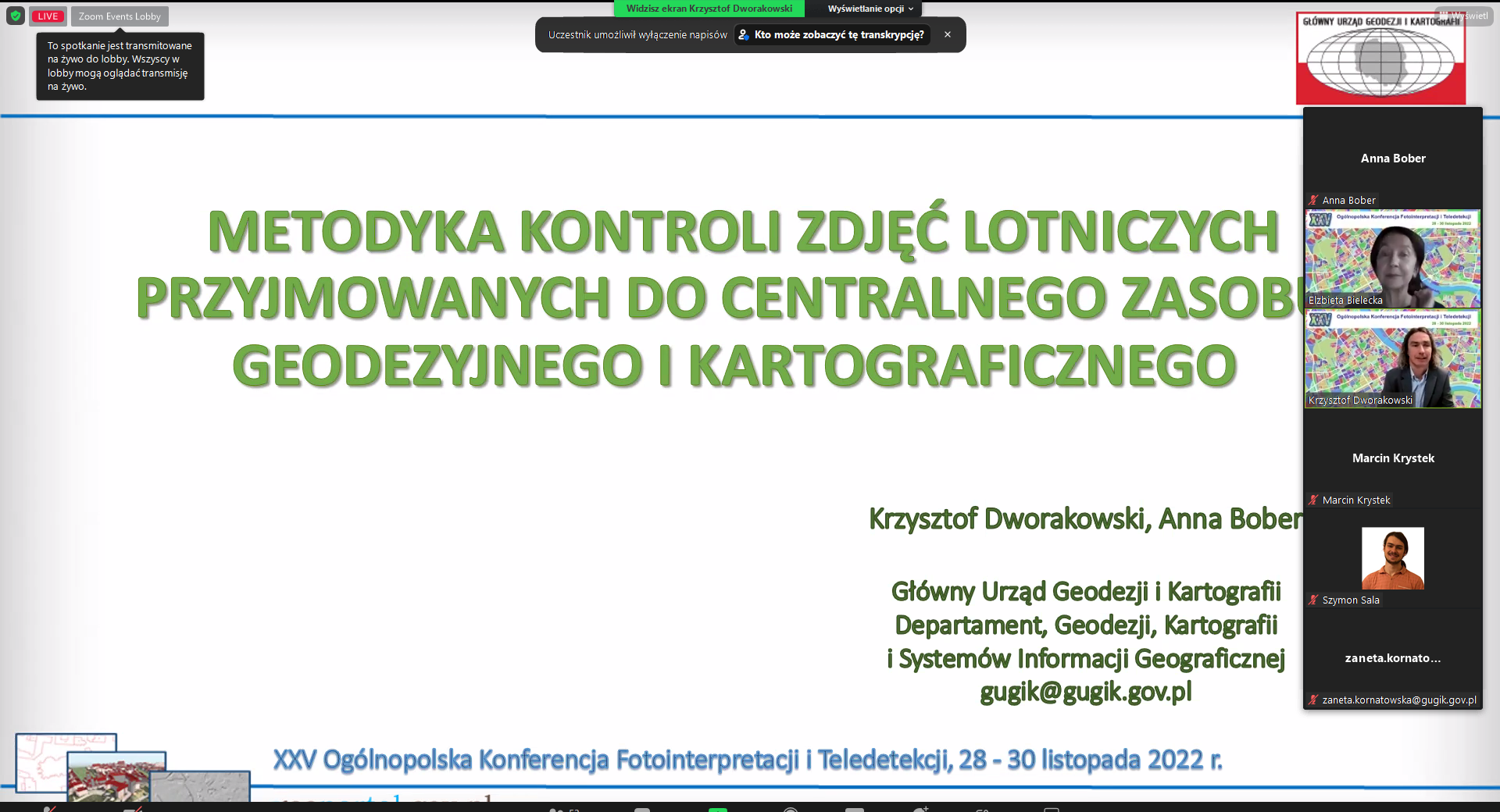Select the Zoom Events Lobby tab
Viewport: 1500px width, 812px height.
pos(119,16)
